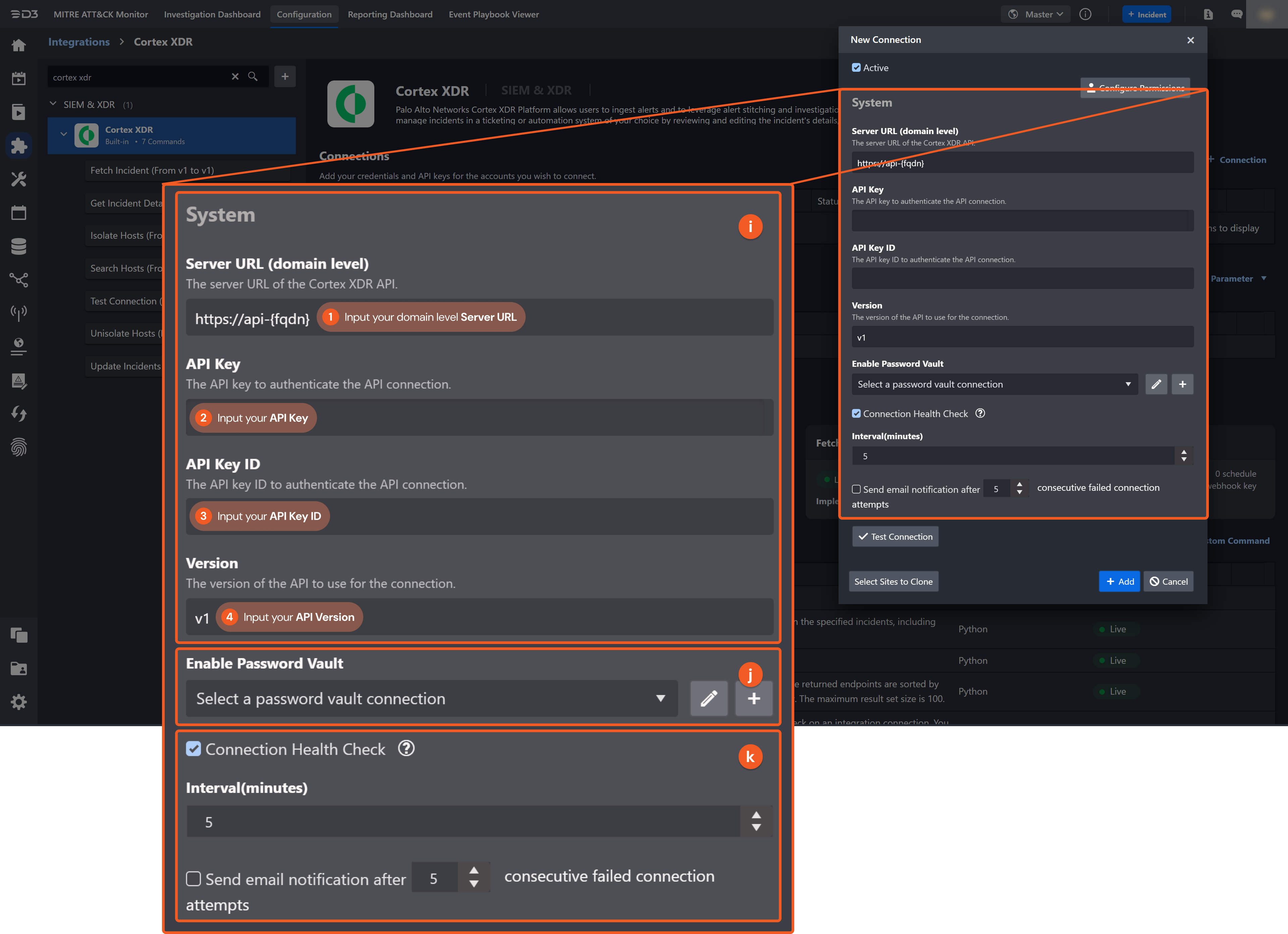
Task: Select the Integrations puzzle-piece icon
Action: (x=19, y=145)
